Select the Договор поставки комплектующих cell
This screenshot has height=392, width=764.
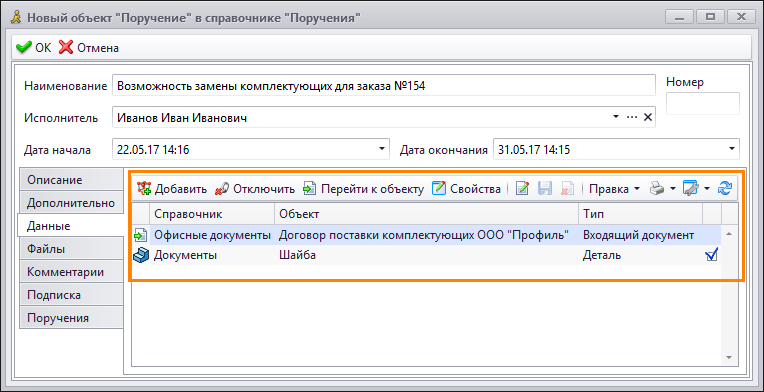tap(427, 235)
